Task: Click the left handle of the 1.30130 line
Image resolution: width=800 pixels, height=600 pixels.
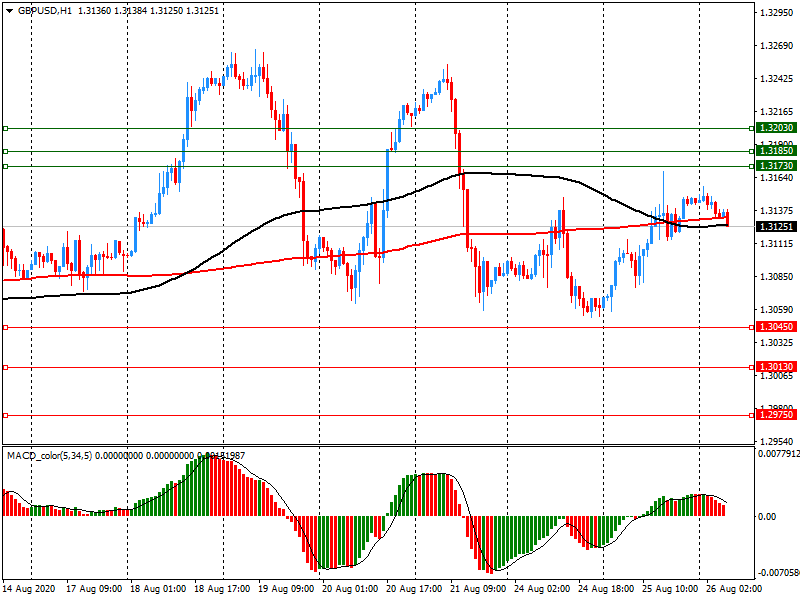Action: click(6, 367)
